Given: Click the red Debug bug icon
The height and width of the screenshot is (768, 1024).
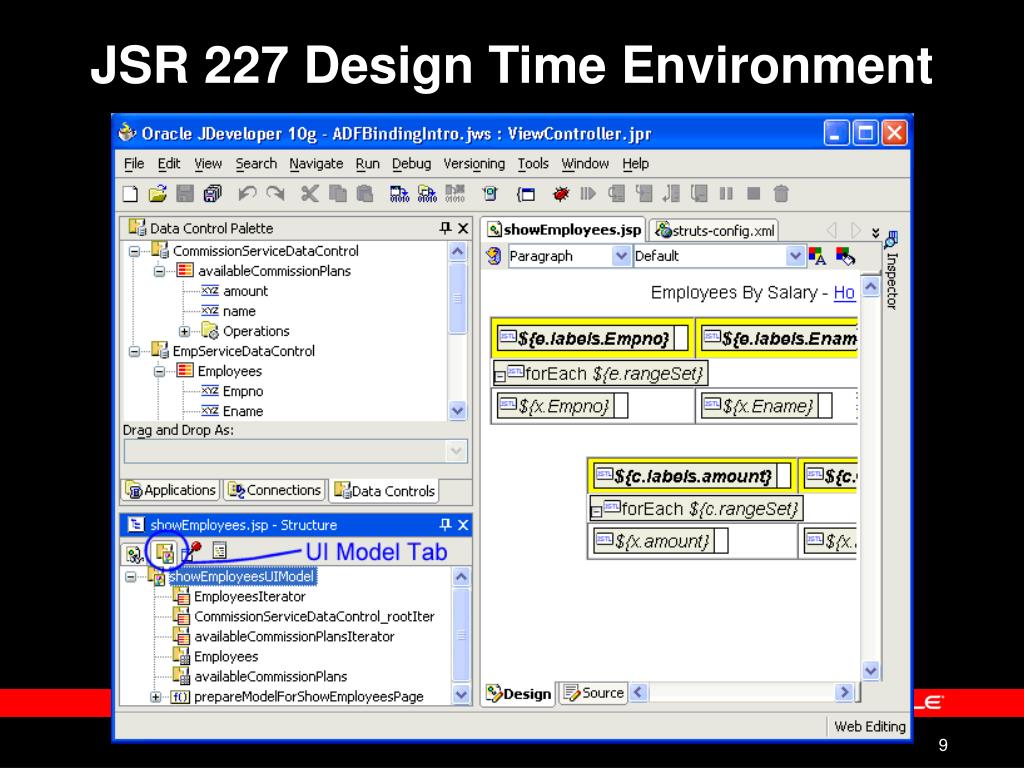Looking at the screenshot, I should pyautogui.click(x=560, y=194).
